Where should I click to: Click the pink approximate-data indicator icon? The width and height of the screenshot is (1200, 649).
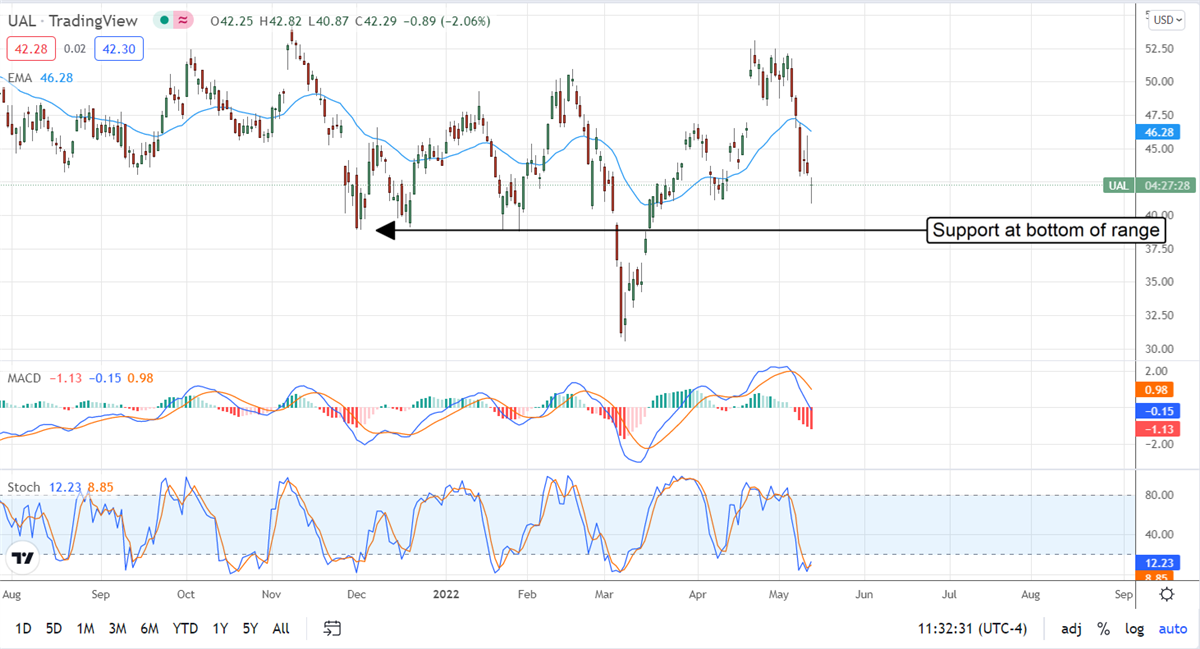pos(183,20)
